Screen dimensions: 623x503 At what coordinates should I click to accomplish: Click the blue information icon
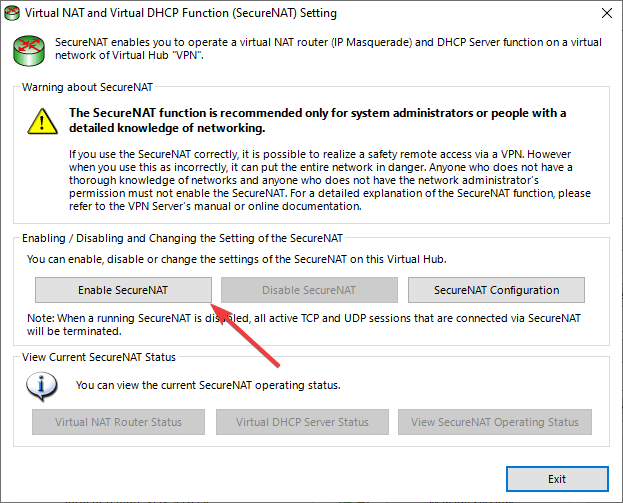[x=42, y=384]
